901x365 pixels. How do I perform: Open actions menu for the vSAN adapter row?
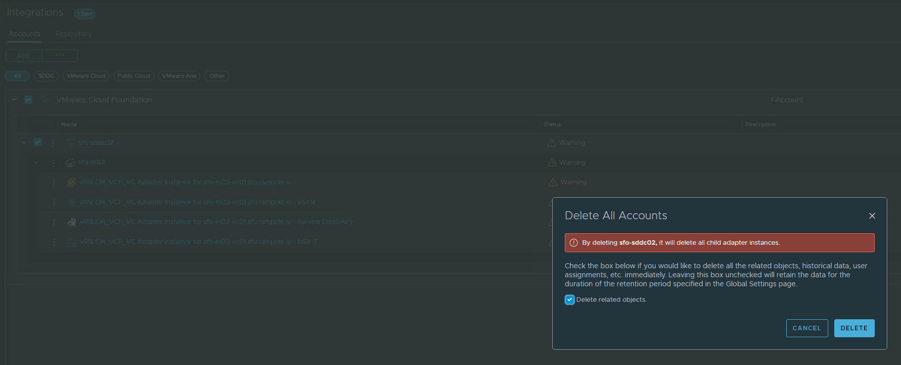(x=54, y=202)
